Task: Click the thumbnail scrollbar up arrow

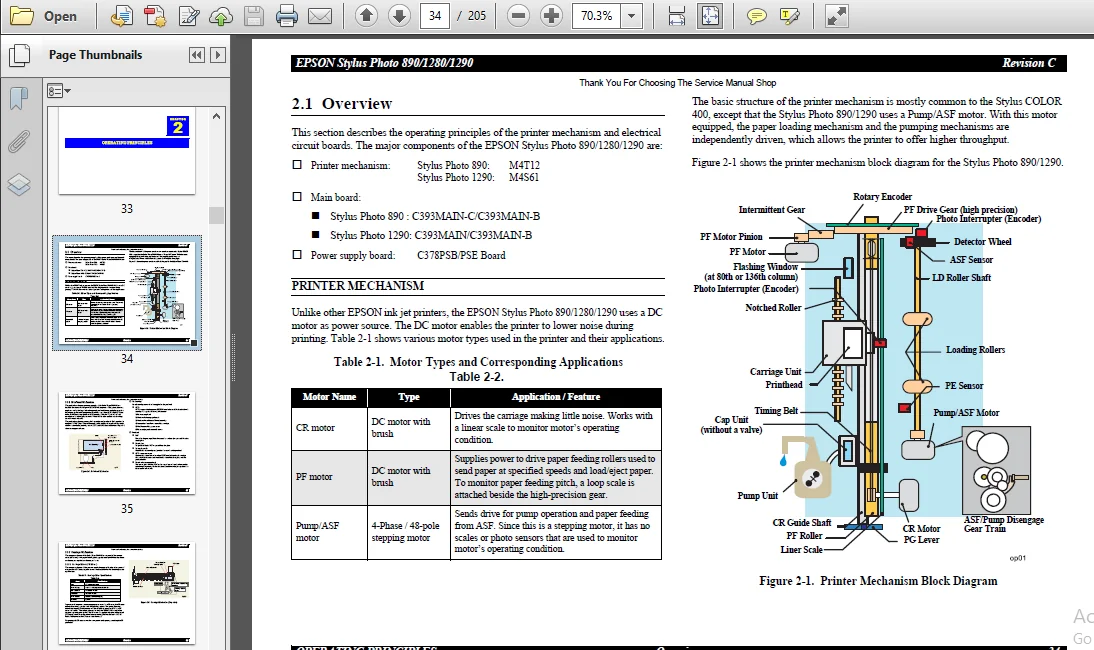Action: click(216, 116)
